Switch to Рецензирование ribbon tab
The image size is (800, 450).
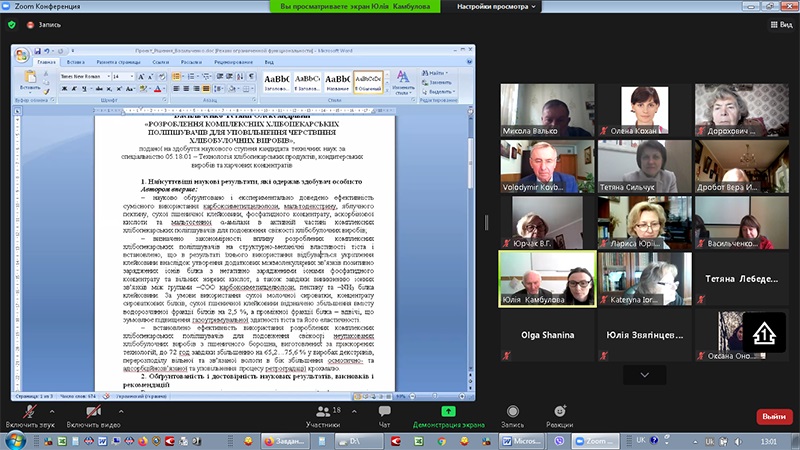pyautogui.click(x=234, y=62)
